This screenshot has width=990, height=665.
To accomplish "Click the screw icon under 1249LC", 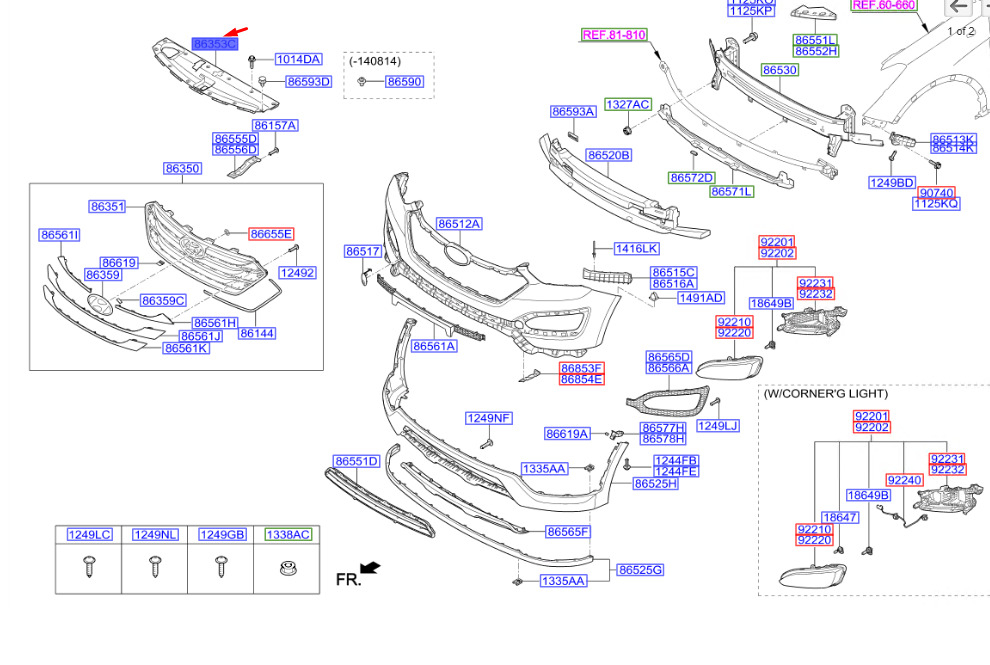I will point(87,566).
